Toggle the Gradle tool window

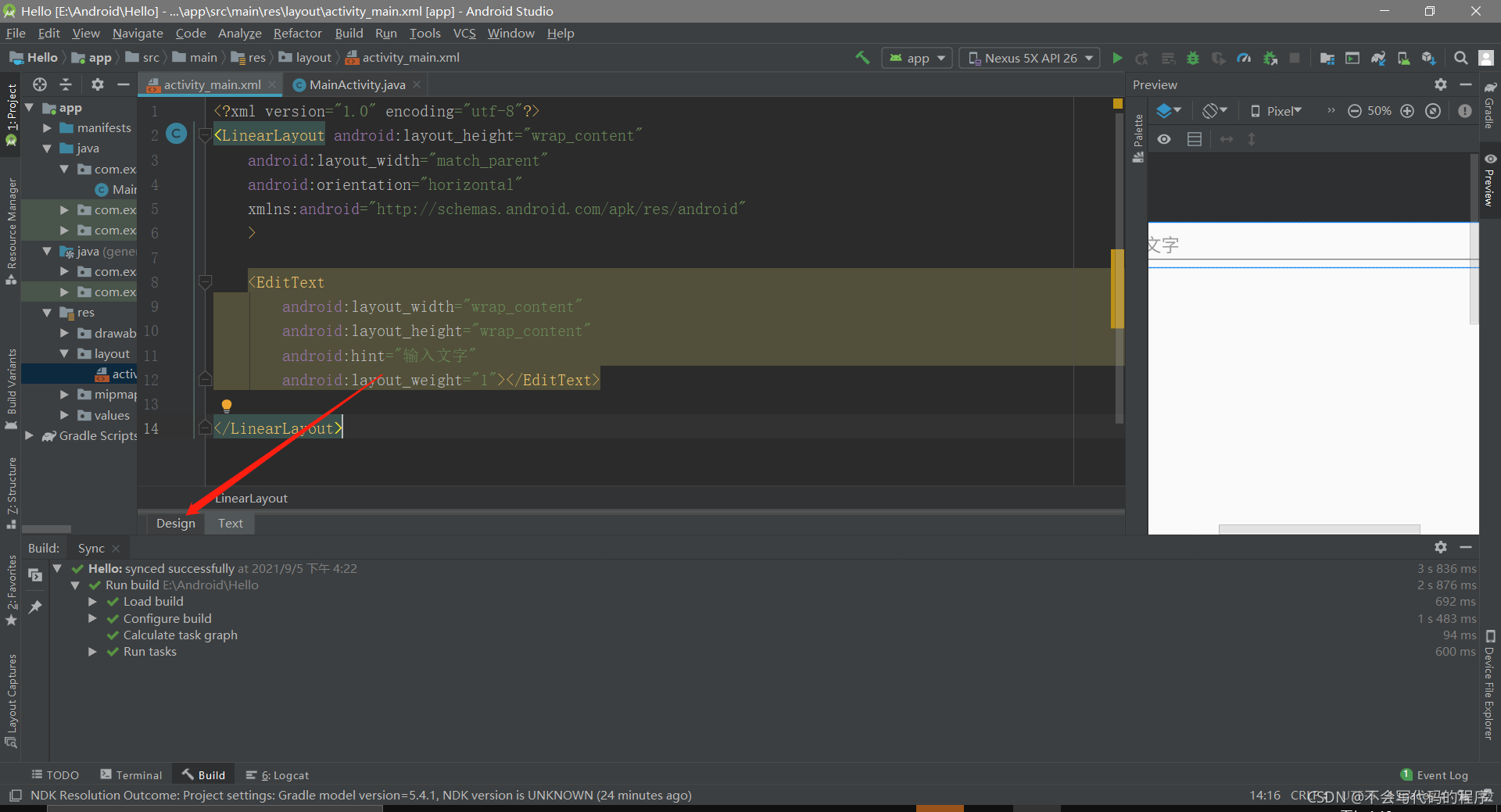(x=1490, y=106)
